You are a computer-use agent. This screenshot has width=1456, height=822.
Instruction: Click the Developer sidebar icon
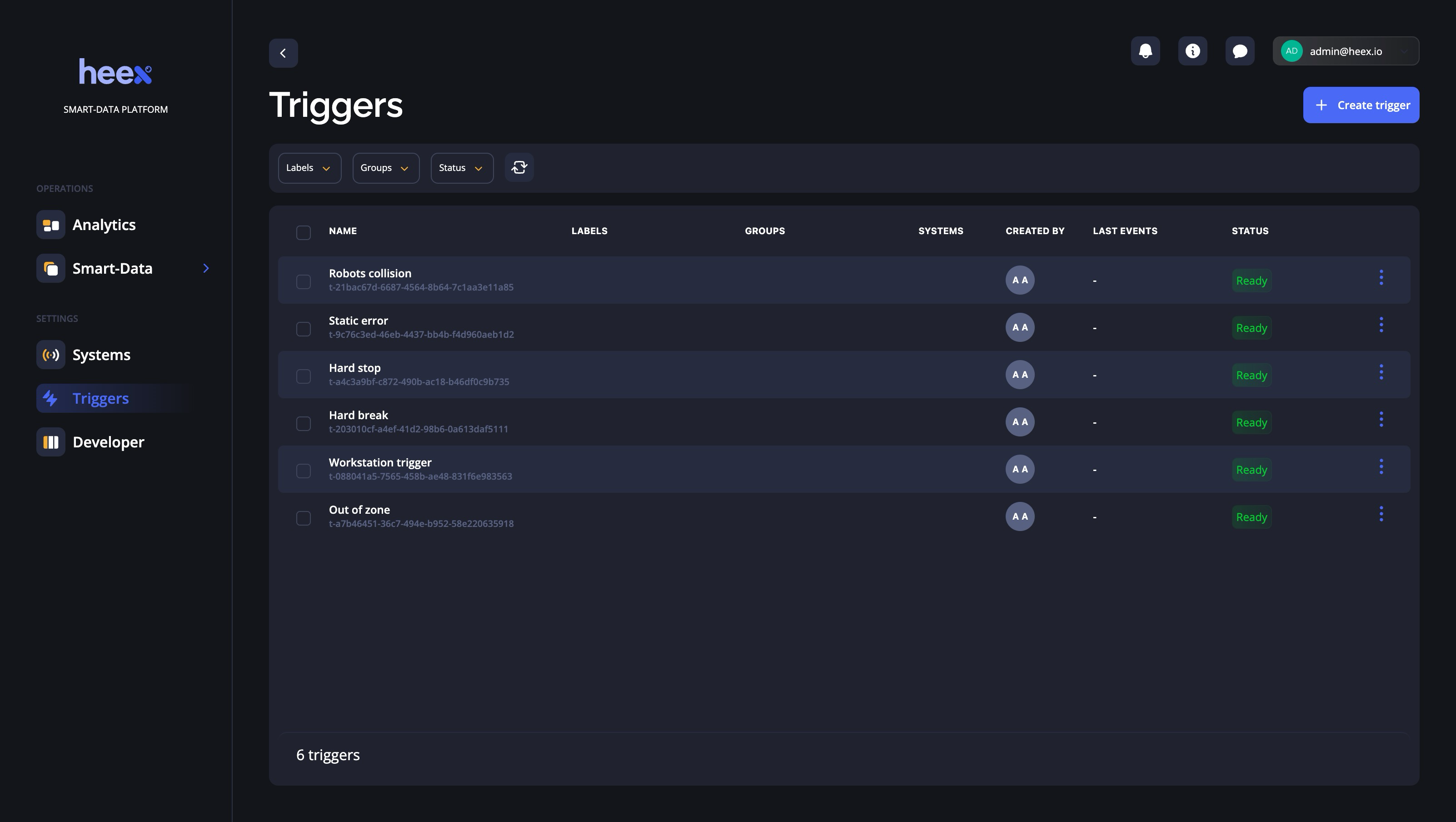(51, 442)
